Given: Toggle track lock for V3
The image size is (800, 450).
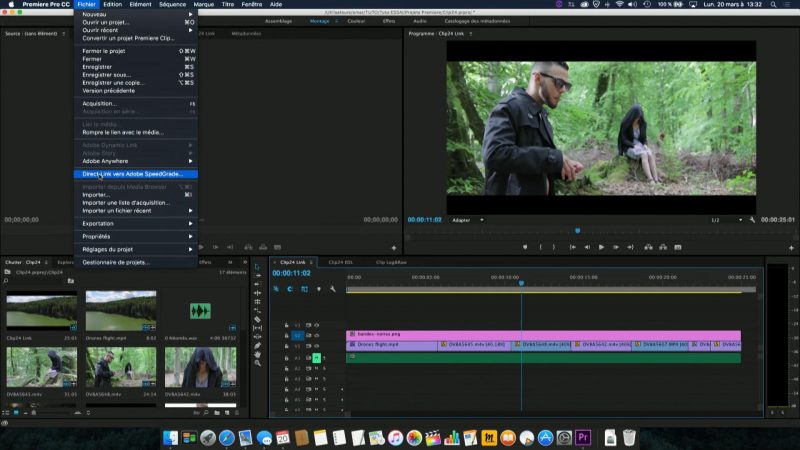Looking at the screenshot, I should coord(287,325).
